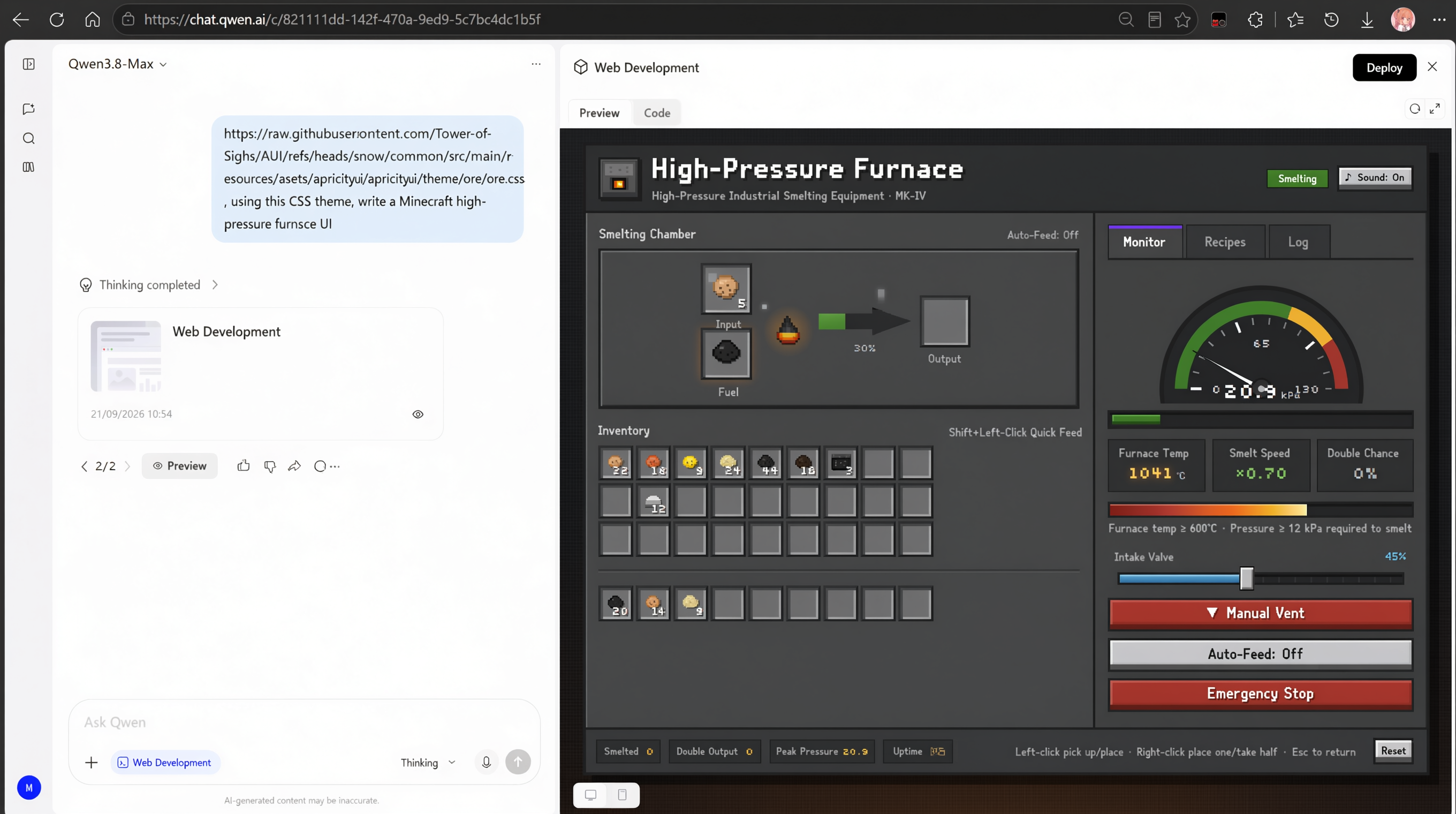Viewport: 1456px width, 814px height.
Task: Select hotbar item with count 20
Action: pyautogui.click(x=616, y=604)
